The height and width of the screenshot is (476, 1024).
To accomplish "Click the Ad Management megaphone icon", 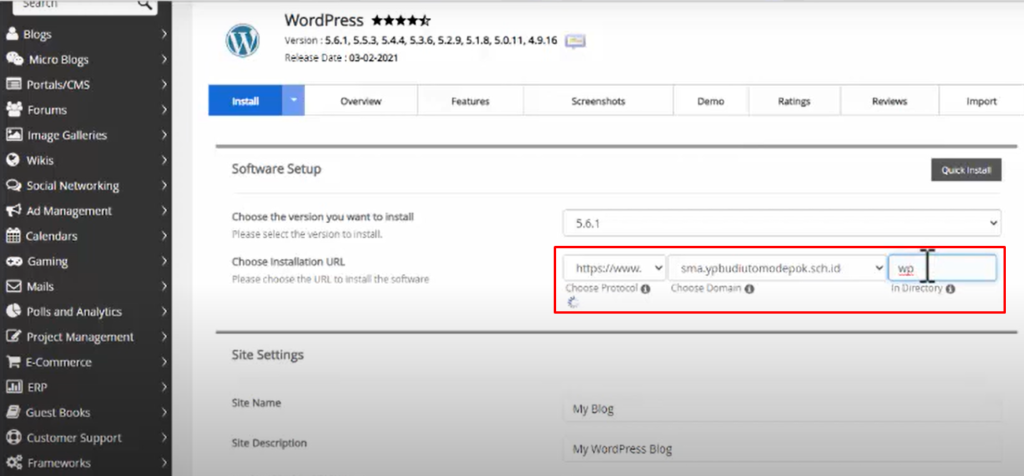I will [13, 211].
